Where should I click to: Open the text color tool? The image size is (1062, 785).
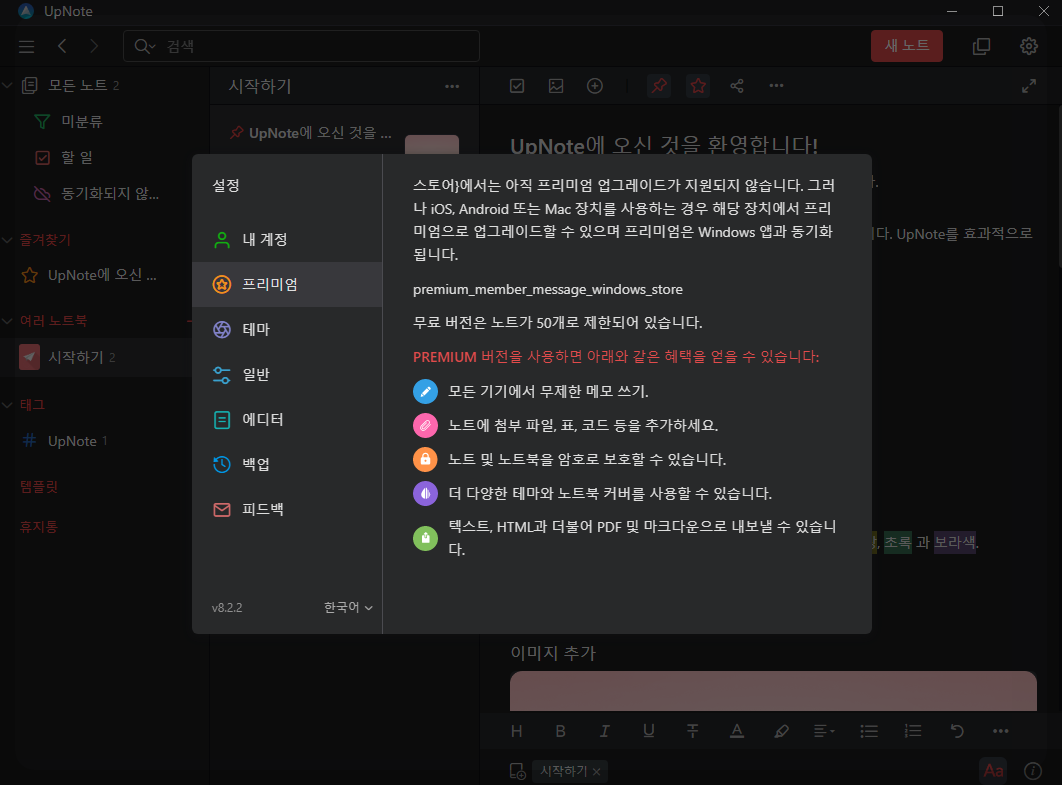[737, 731]
